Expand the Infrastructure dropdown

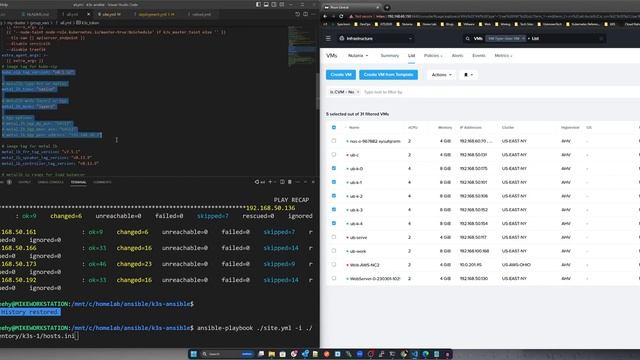pyautogui.click(x=410, y=38)
